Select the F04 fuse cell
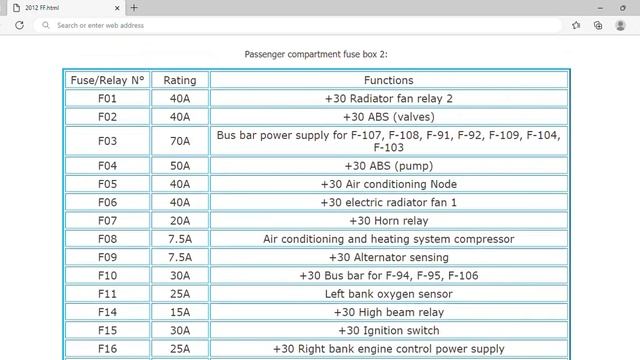This screenshot has width=640, height=360. [x=107, y=166]
